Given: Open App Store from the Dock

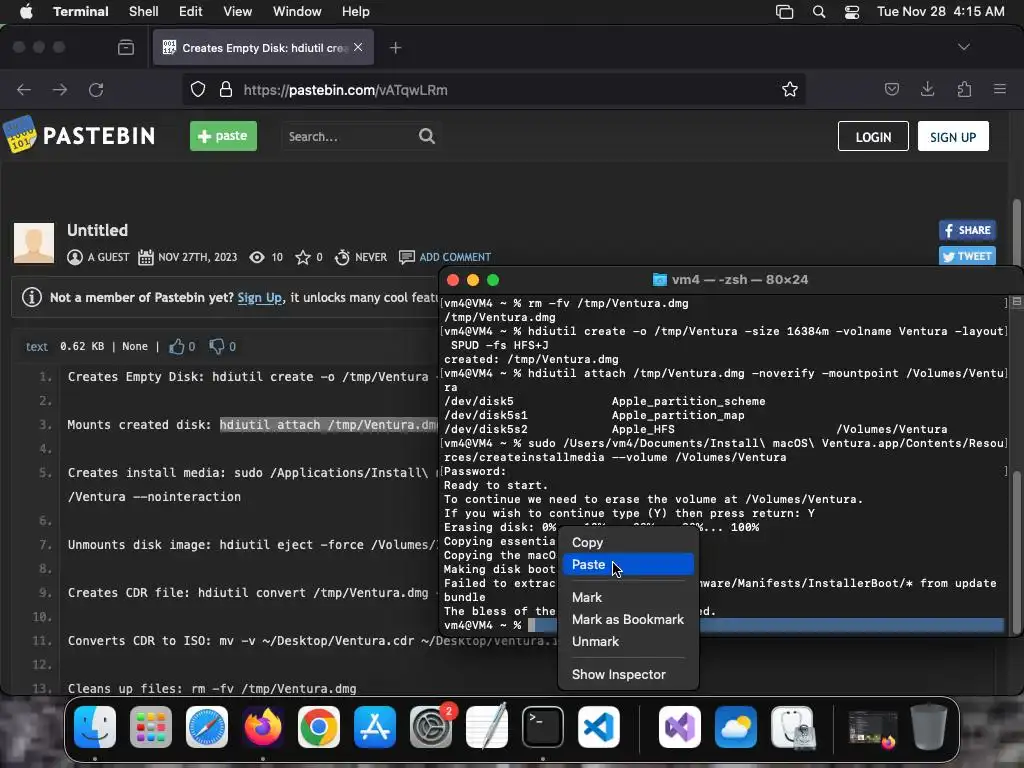Looking at the screenshot, I should pos(375,727).
